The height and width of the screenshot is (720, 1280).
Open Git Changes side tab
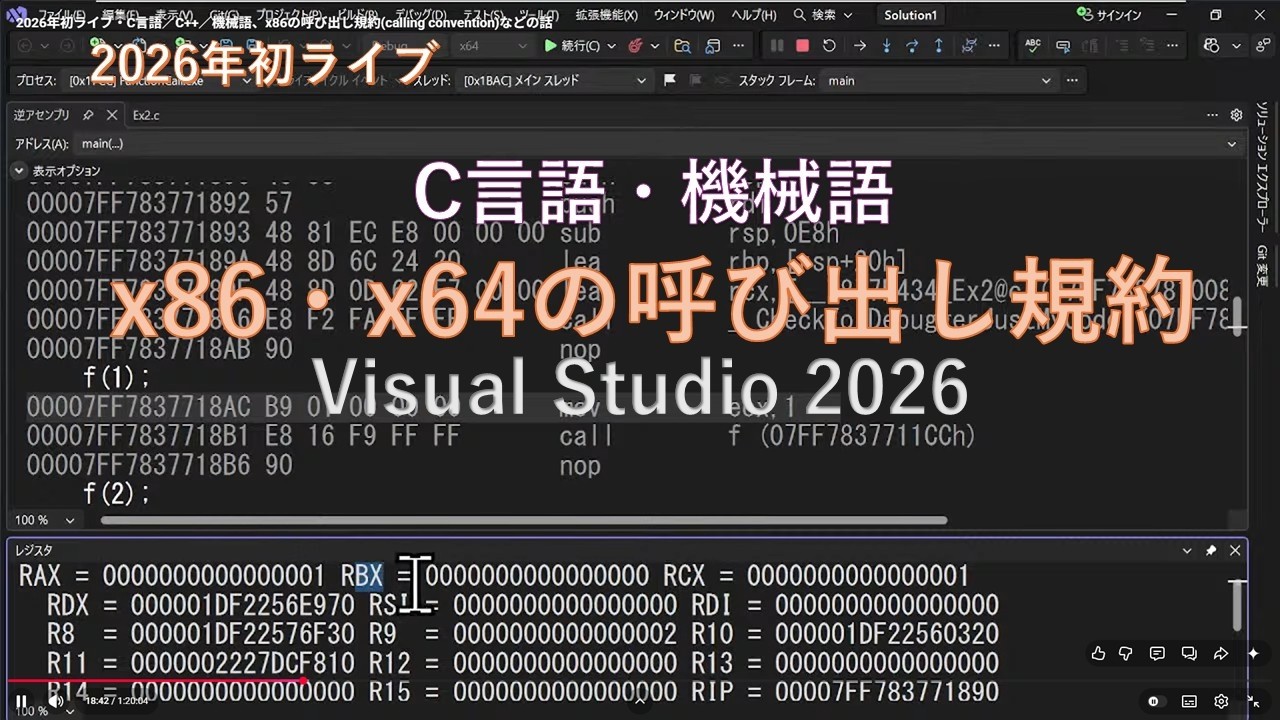[1262, 265]
